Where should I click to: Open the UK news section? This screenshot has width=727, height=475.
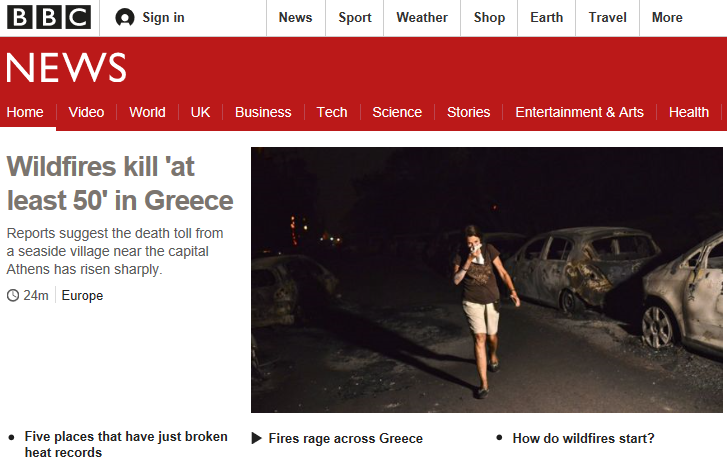[200, 112]
